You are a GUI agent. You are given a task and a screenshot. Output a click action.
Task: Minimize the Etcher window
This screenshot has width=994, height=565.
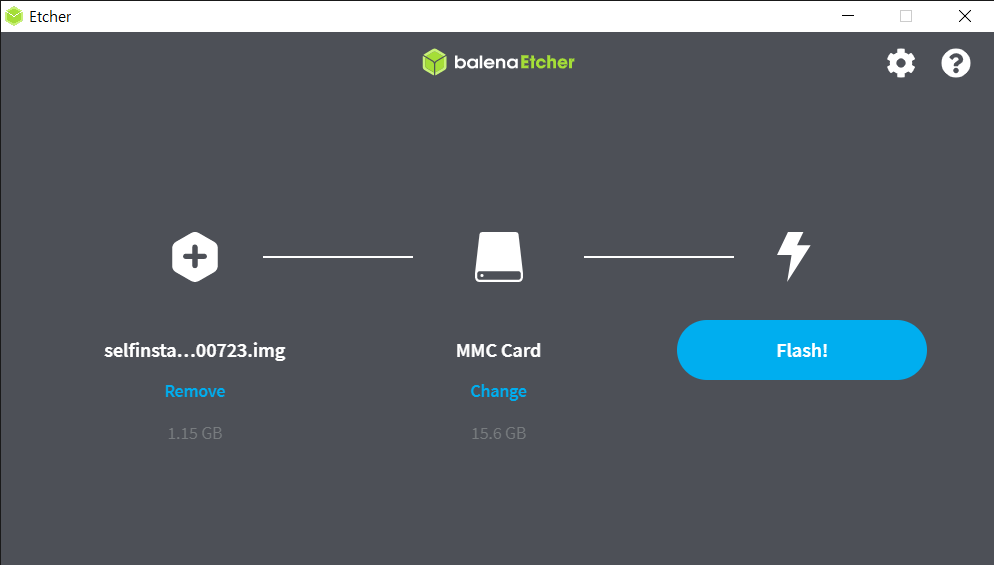(848, 16)
